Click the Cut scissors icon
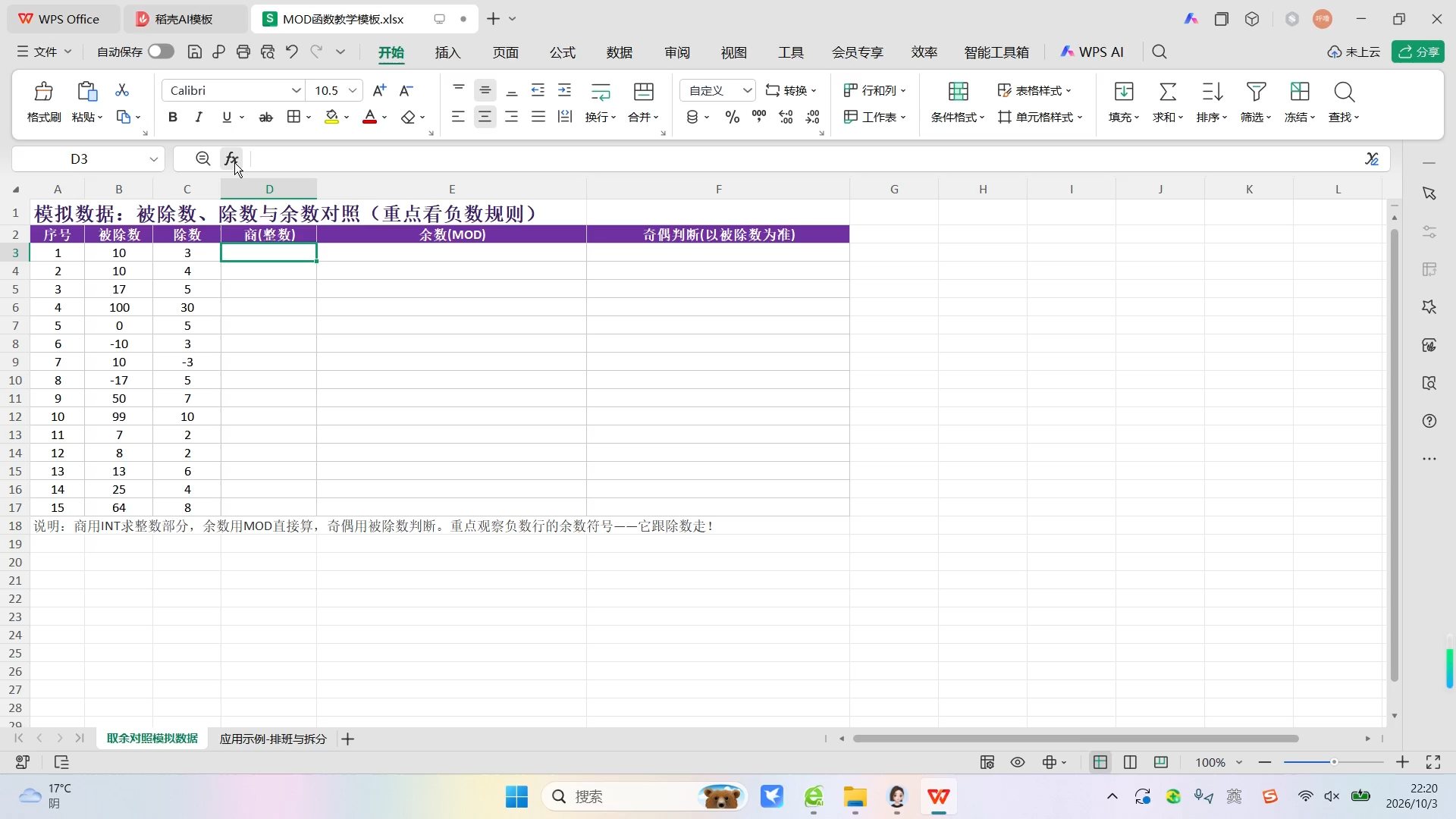The height and width of the screenshot is (819, 1456). click(x=122, y=90)
